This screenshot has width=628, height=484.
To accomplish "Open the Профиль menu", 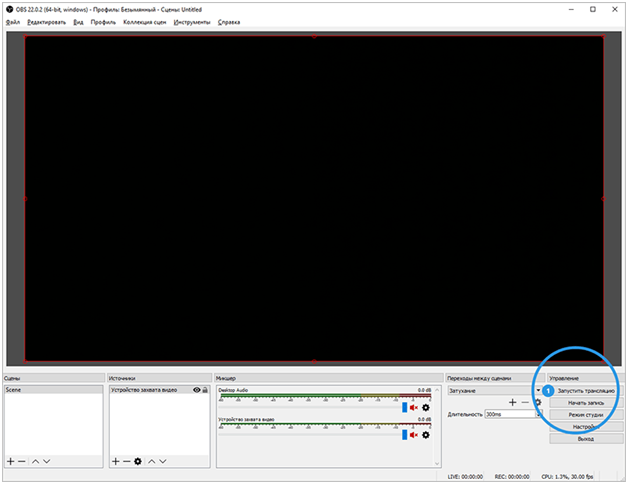I will [103, 22].
